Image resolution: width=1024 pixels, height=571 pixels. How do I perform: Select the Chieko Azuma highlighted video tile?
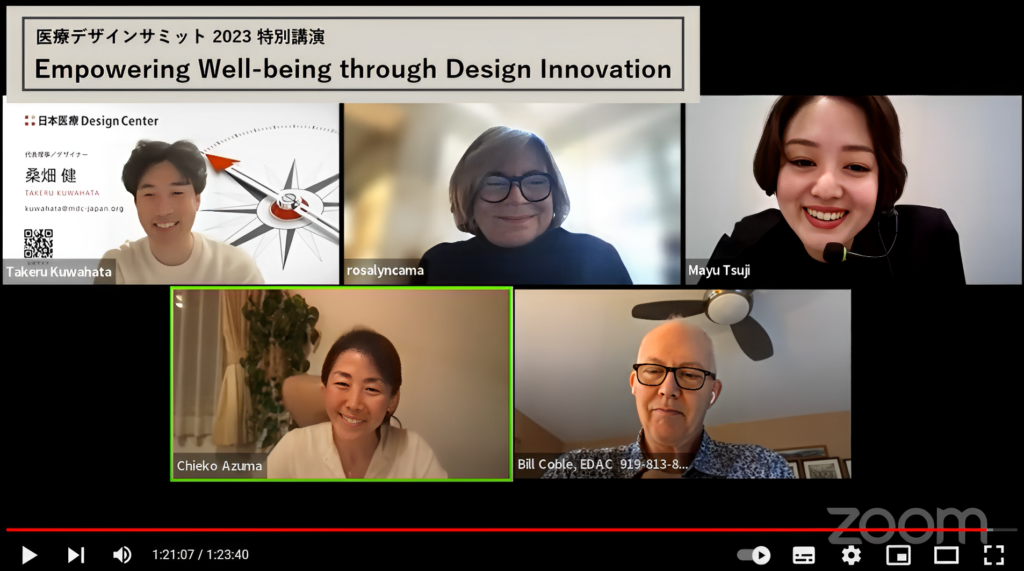coord(342,384)
